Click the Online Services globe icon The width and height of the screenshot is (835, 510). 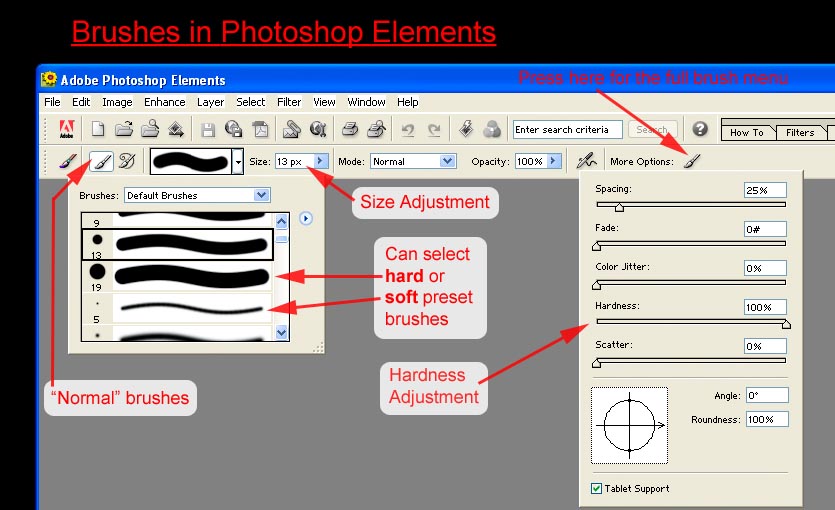tap(318, 129)
